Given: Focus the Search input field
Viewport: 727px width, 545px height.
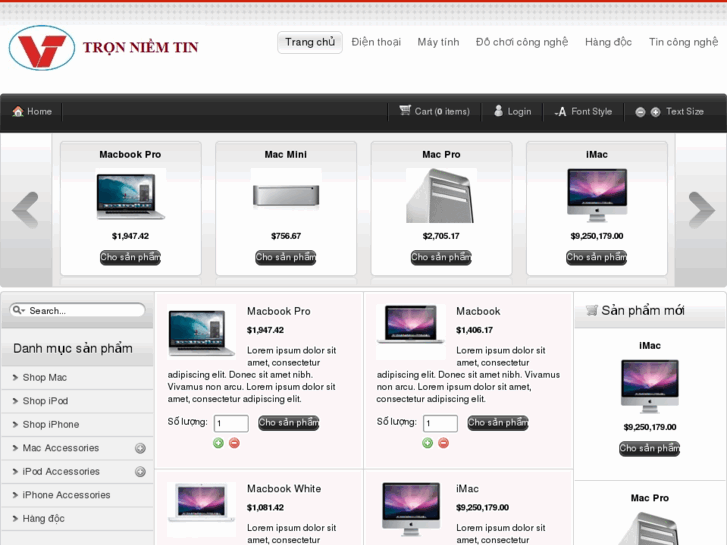Looking at the screenshot, I should 77,310.
